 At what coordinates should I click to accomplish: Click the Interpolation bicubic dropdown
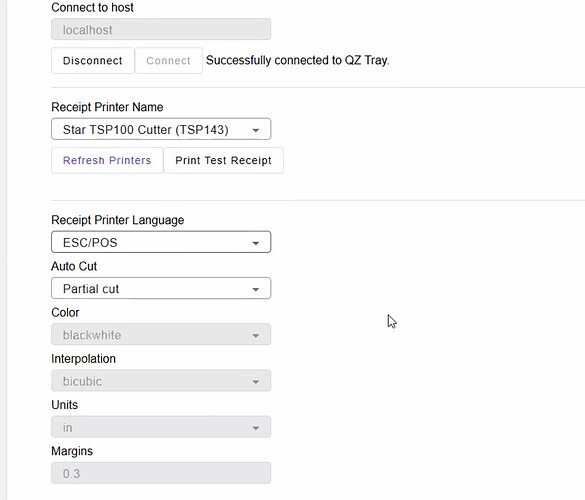click(x=161, y=381)
